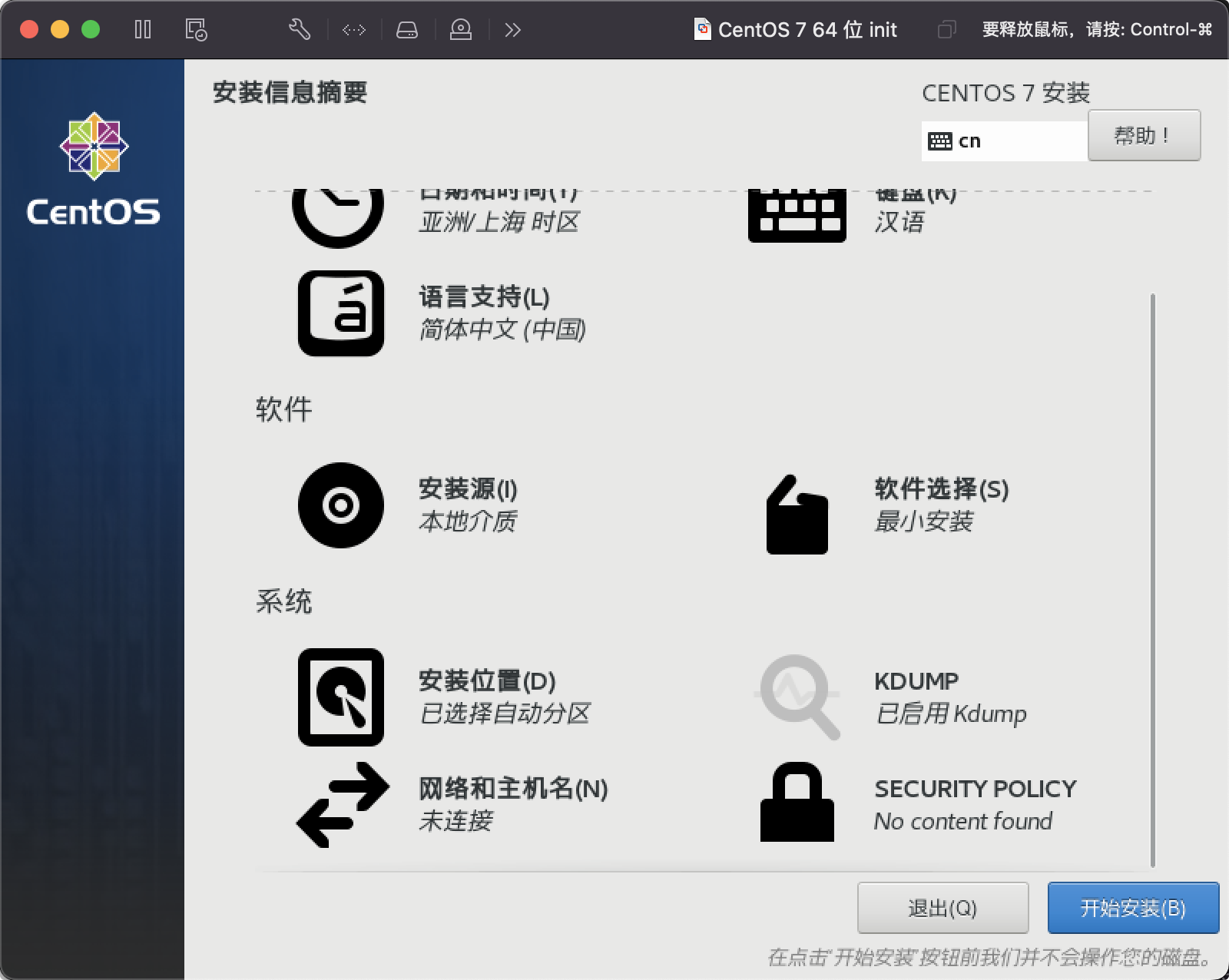Click the Keyboard layout icon

click(797, 215)
